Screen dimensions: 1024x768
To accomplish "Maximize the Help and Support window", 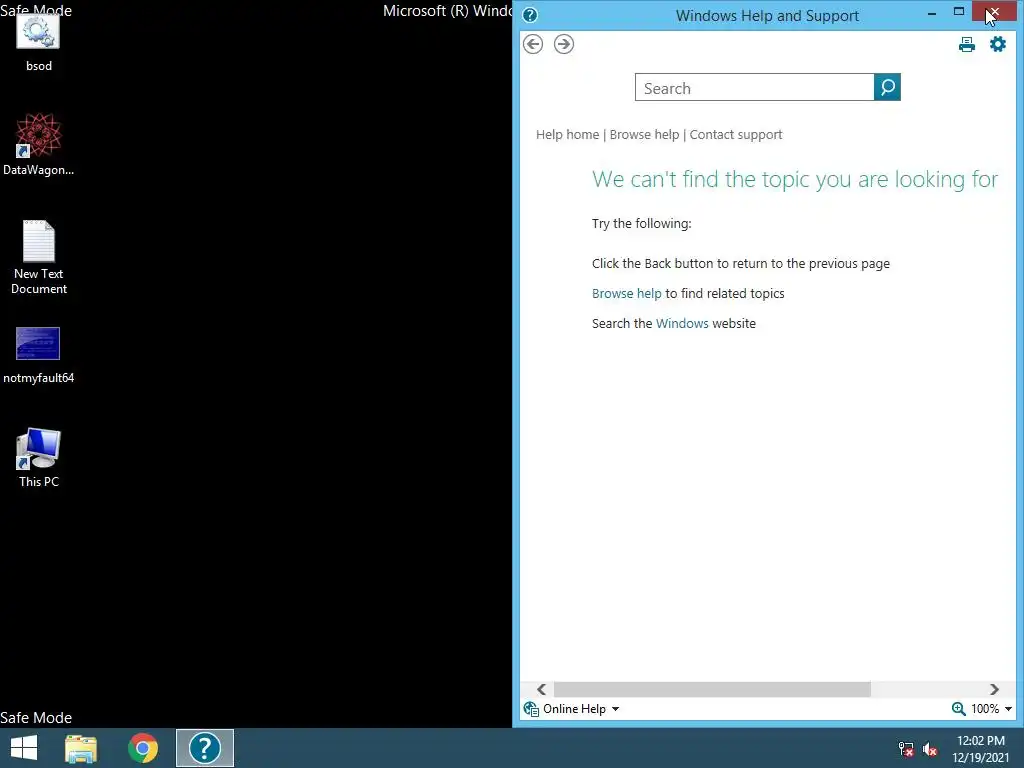I will [x=959, y=12].
